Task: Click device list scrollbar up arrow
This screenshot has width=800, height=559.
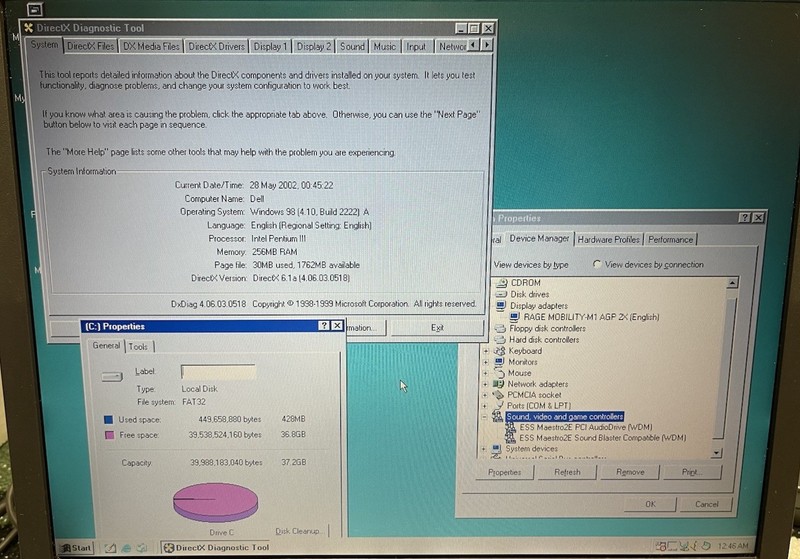Action: point(732,283)
